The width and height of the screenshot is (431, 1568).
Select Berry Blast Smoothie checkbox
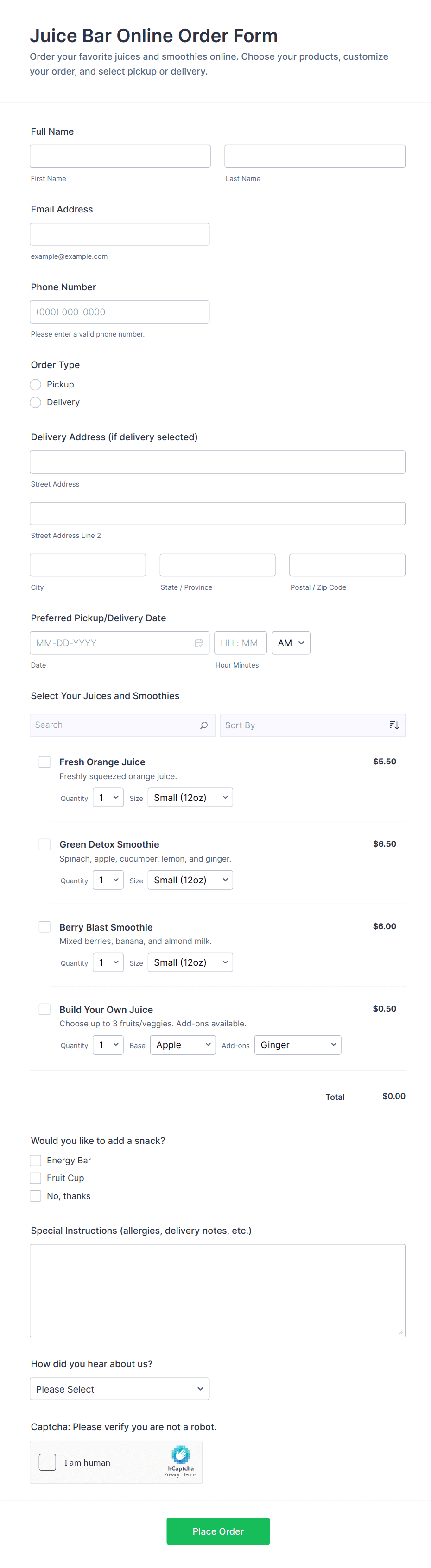(44, 927)
